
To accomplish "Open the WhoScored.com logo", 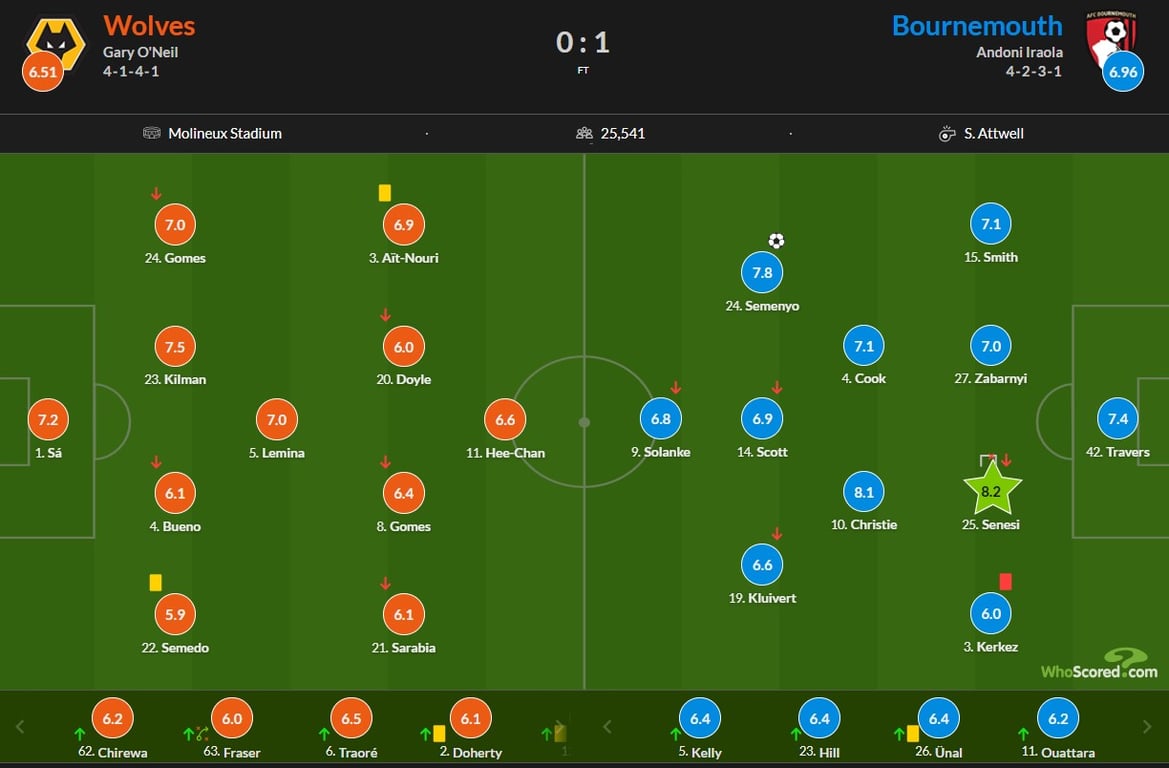I will click(x=1099, y=664).
